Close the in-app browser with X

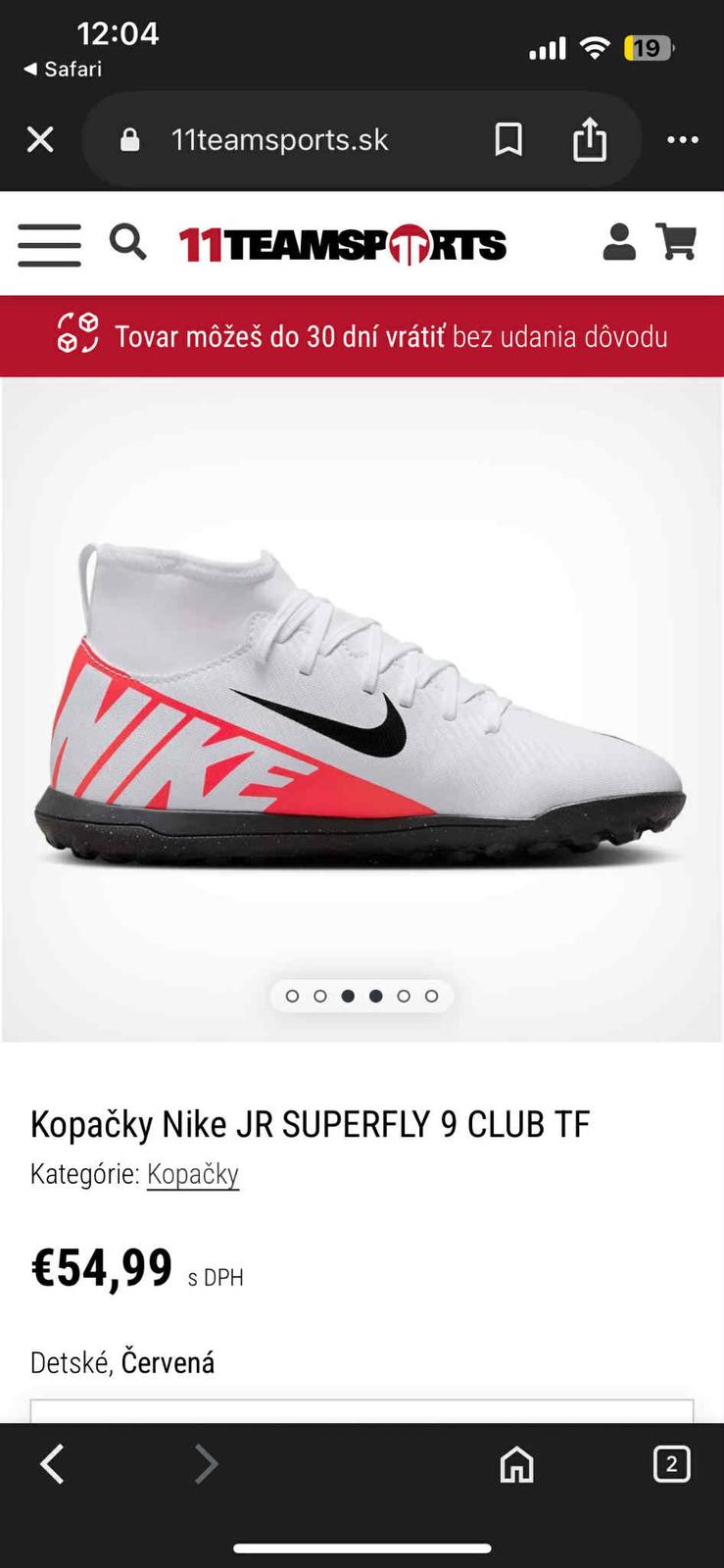coord(40,140)
